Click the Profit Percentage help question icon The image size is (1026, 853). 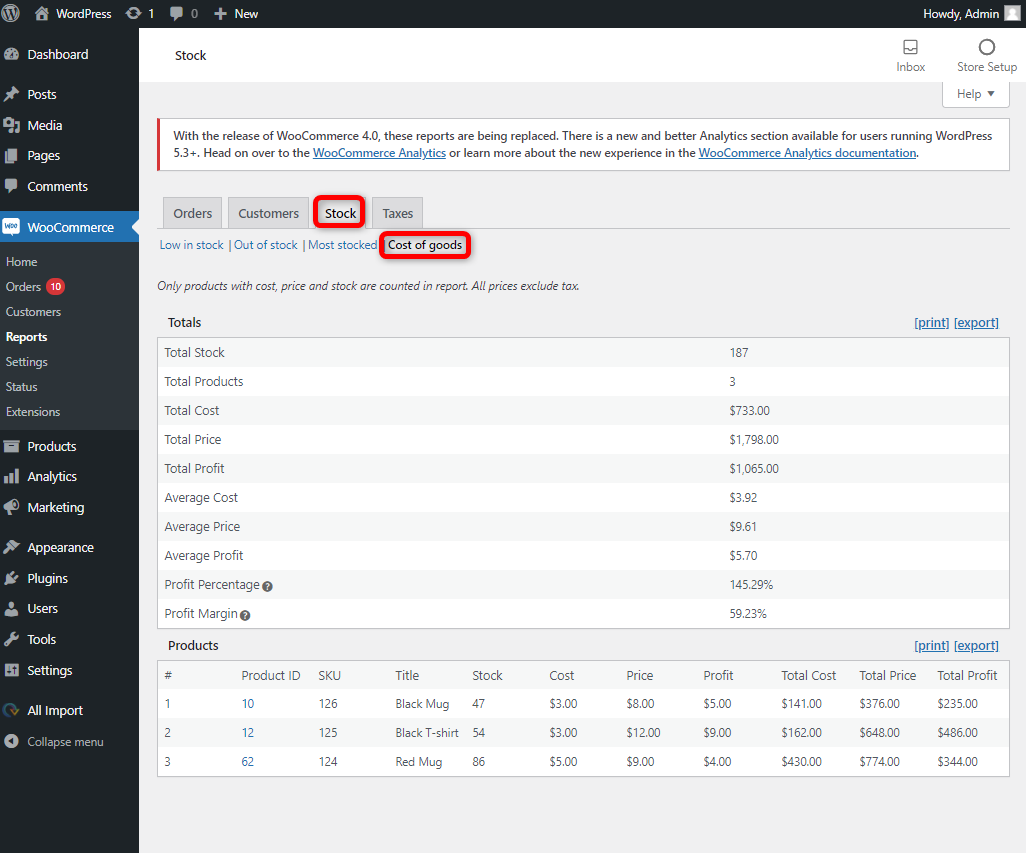[267, 586]
